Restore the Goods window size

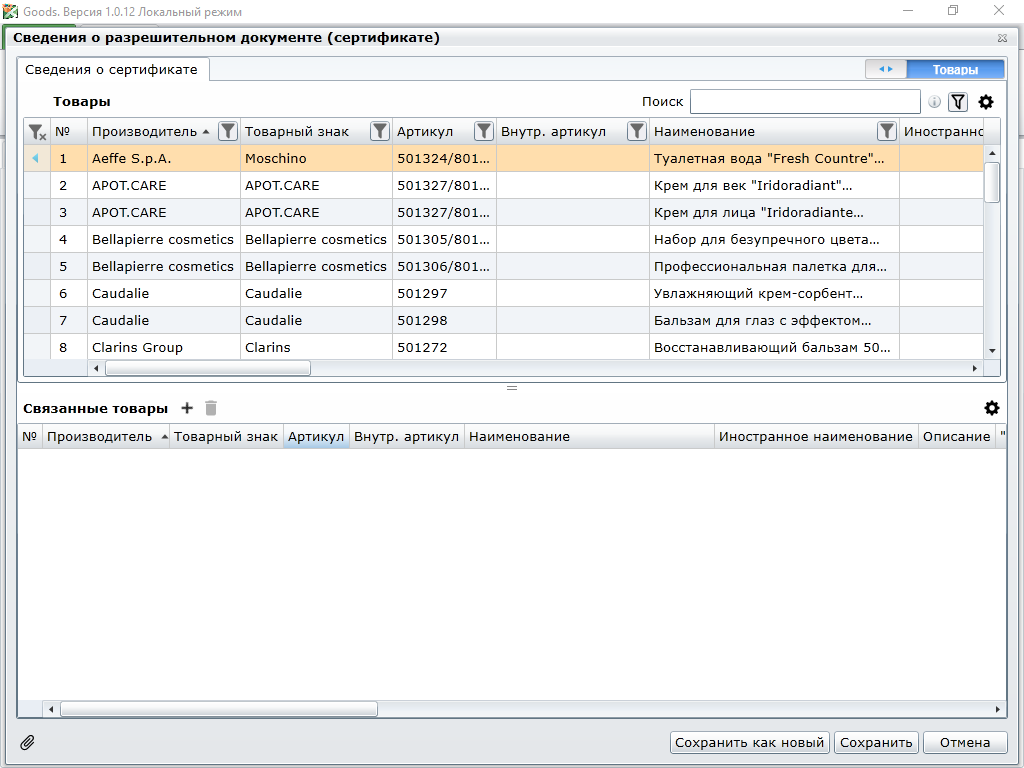tap(953, 10)
